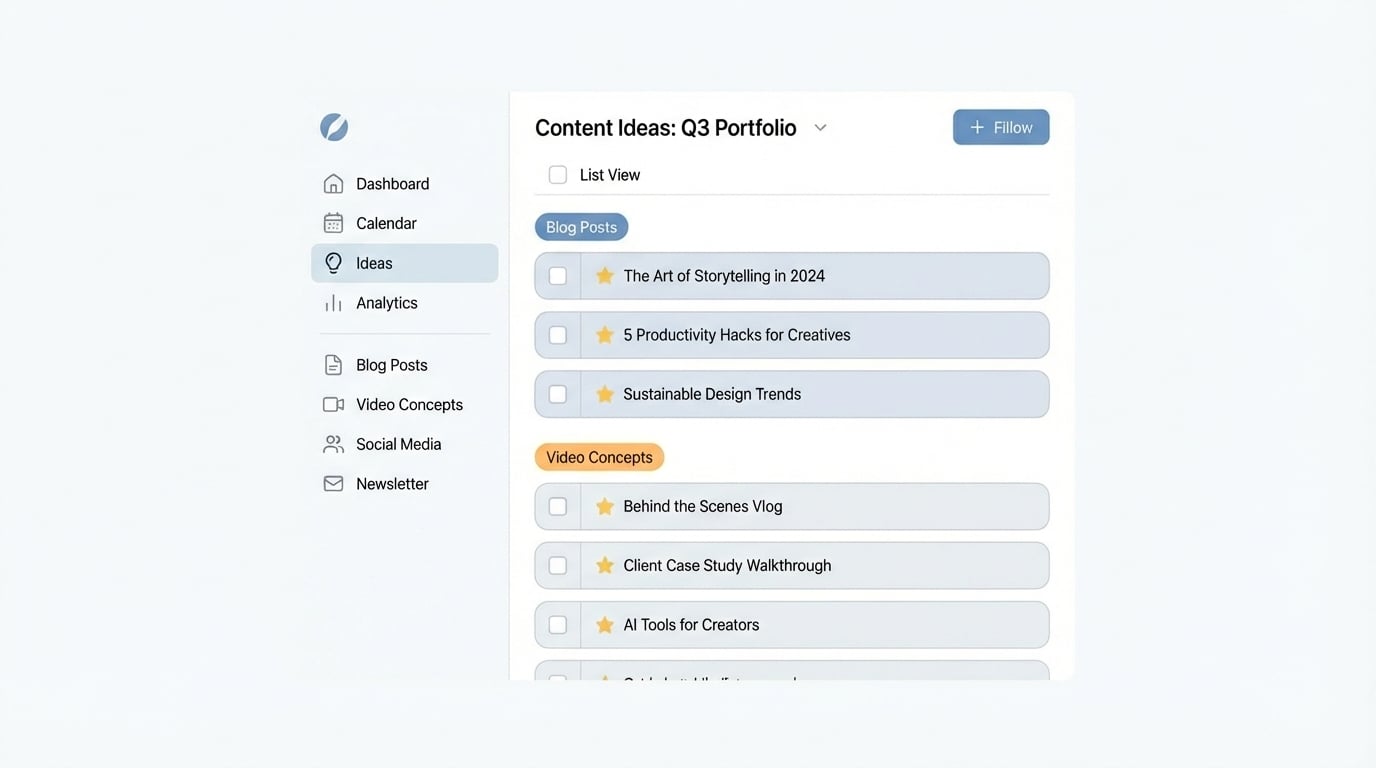Click the Calendar icon in the sidebar
The image size is (1376, 768).
(x=333, y=222)
